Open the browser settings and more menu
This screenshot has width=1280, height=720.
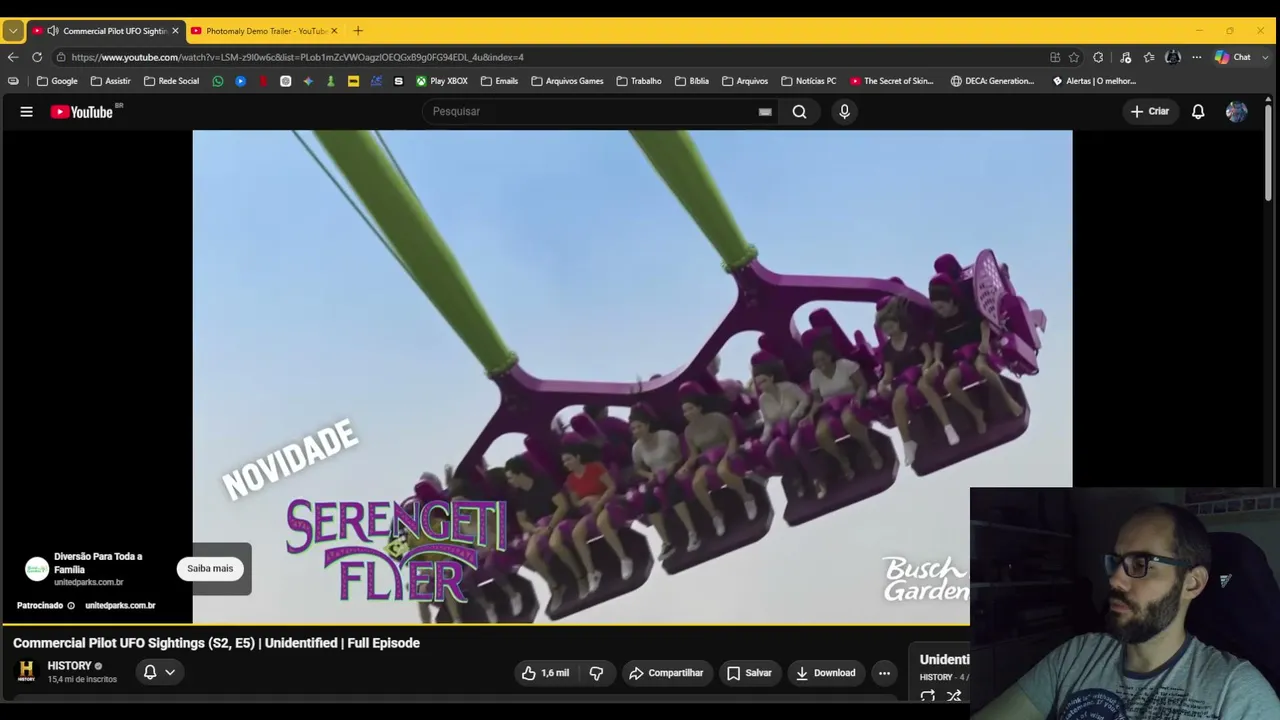[1196, 57]
